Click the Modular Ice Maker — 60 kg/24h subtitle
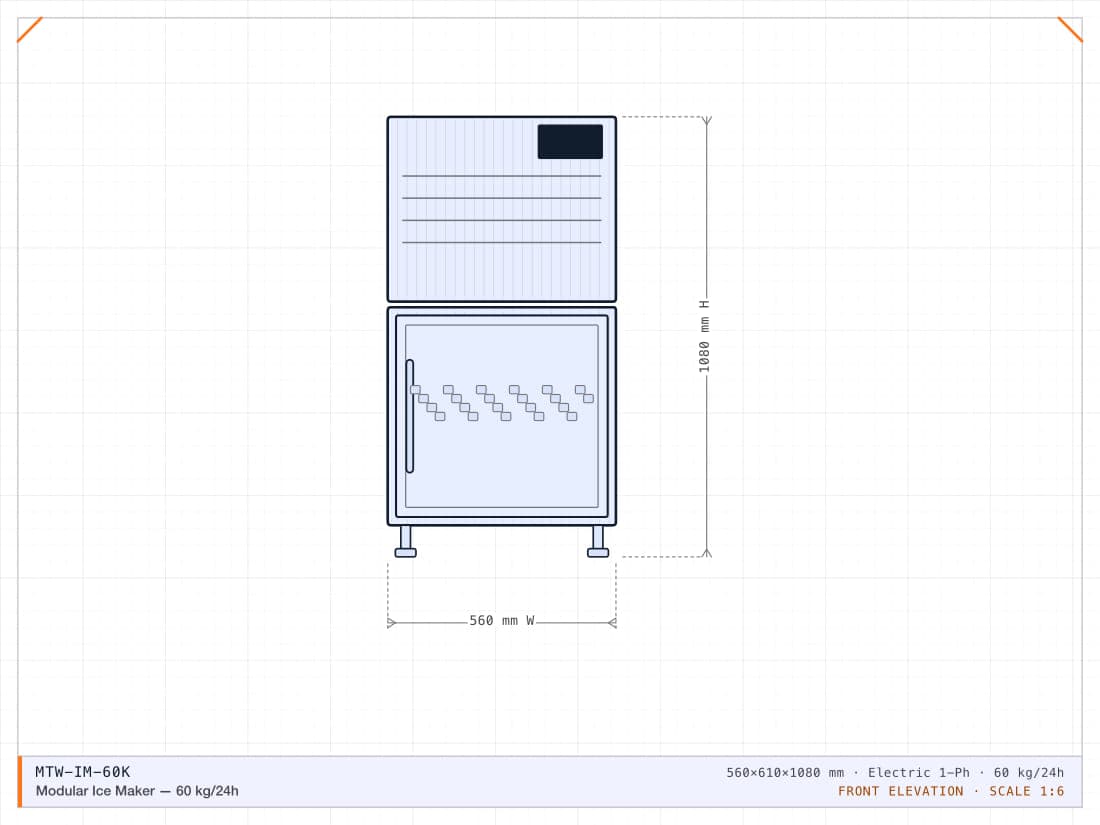 pyautogui.click(x=137, y=791)
